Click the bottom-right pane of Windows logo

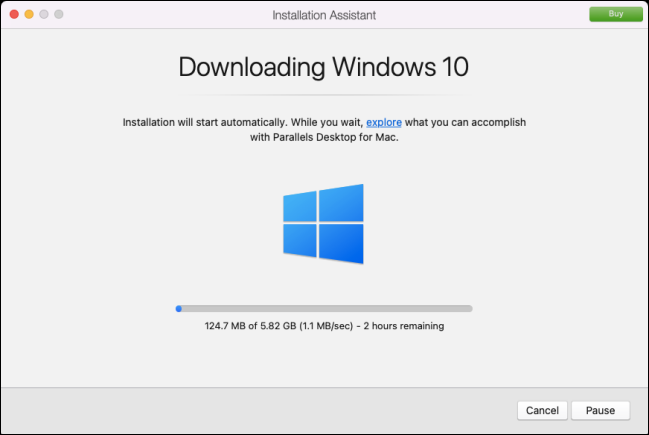(x=342, y=243)
